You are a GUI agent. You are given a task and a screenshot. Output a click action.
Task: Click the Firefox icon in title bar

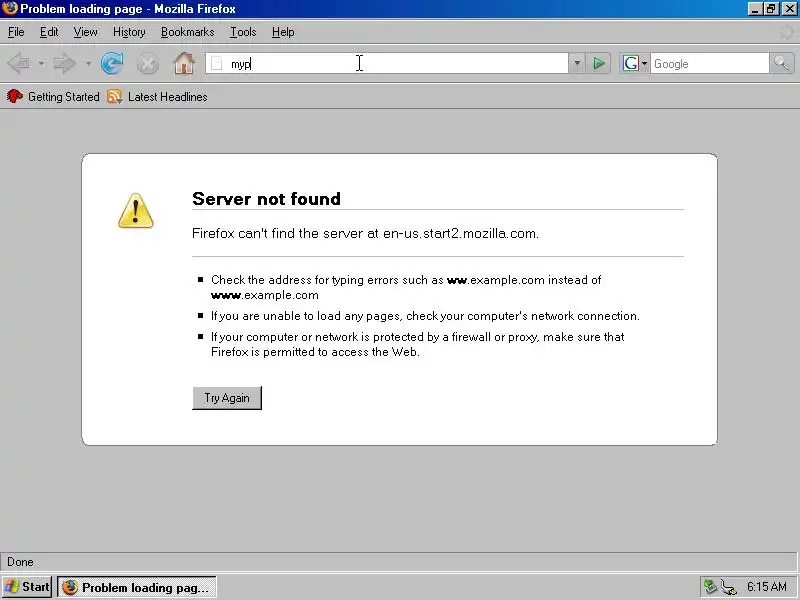click(10, 9)
